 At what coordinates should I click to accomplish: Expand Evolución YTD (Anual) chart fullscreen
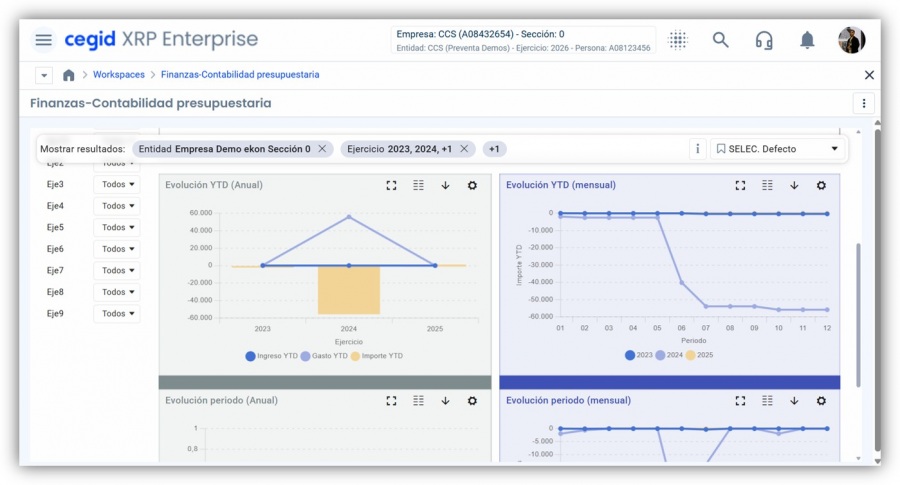tap(392, 185)
